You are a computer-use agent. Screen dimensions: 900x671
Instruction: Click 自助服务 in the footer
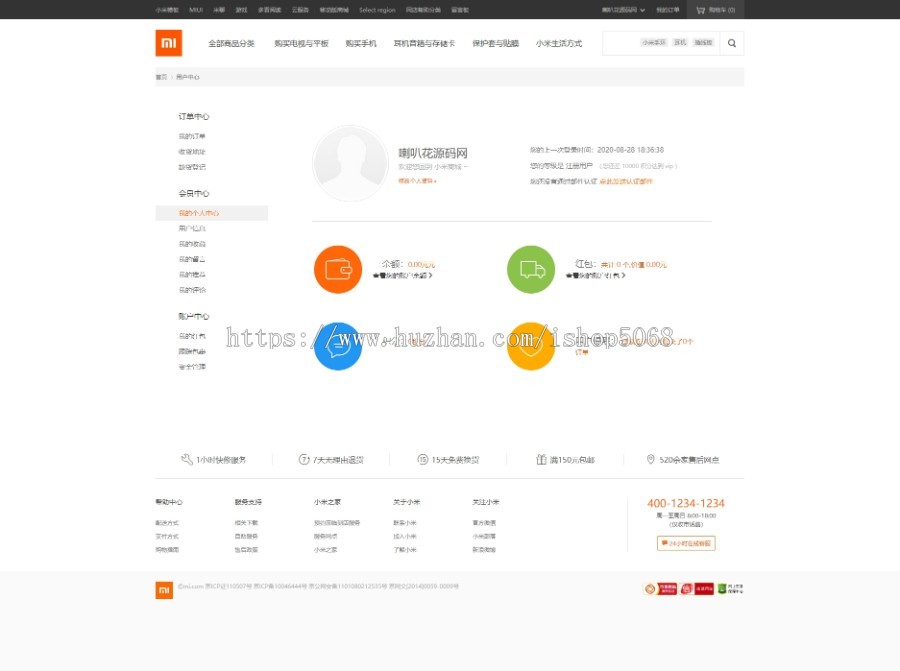(x=246, y=536)
